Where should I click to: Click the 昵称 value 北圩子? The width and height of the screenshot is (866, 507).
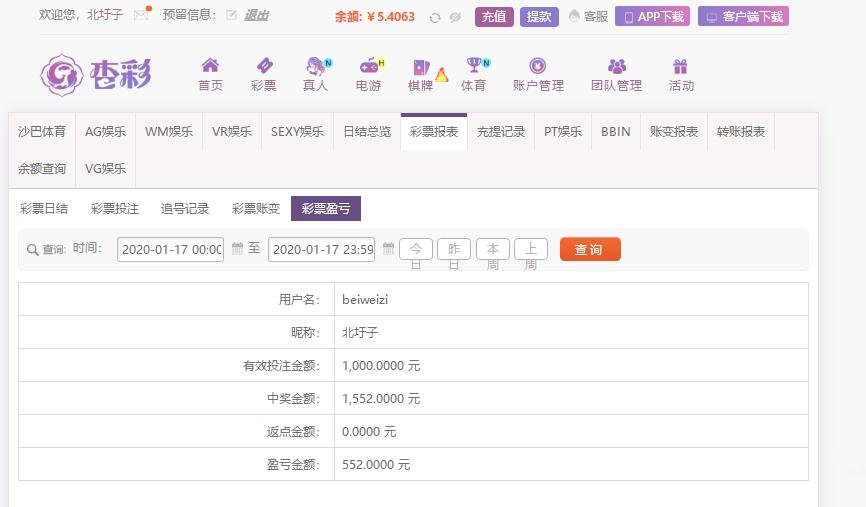coord(360,332)
